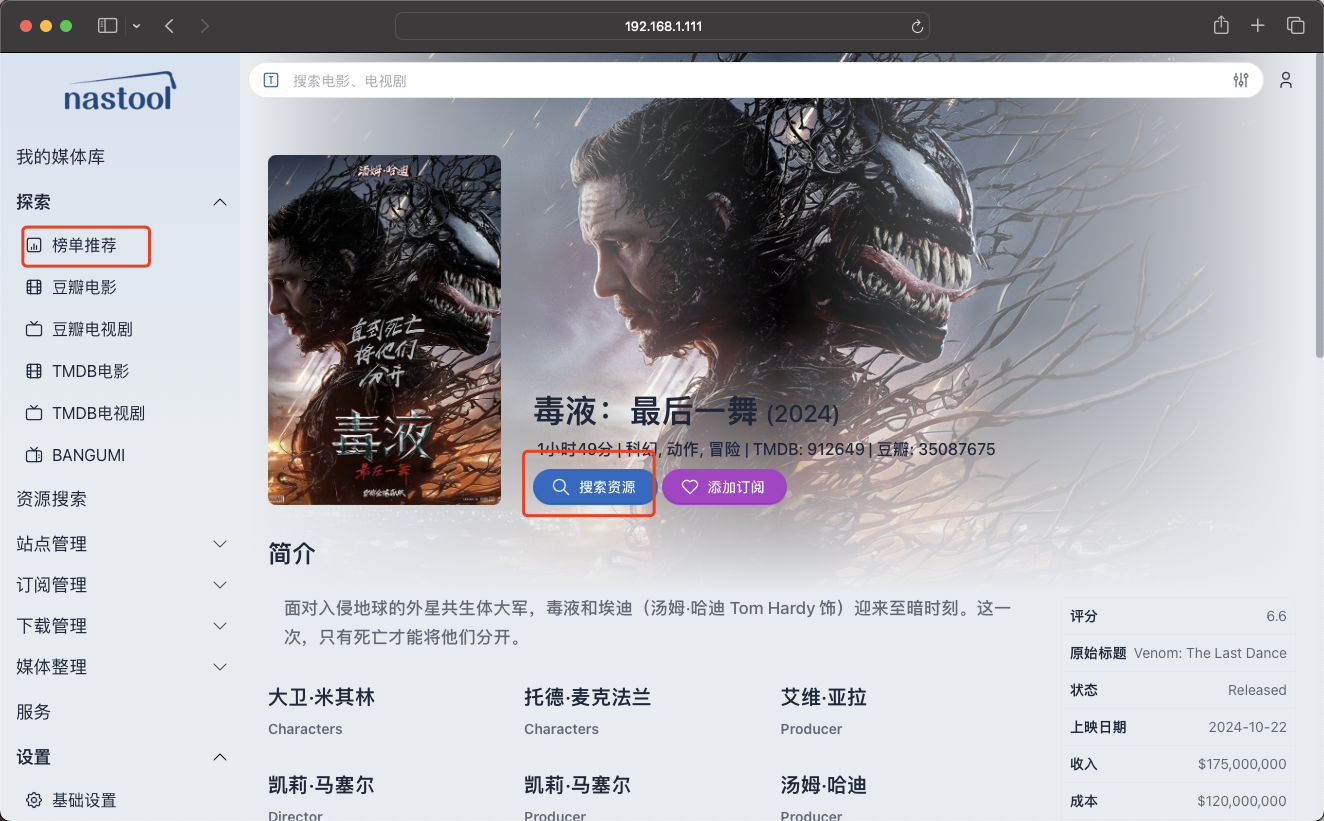This screenshot has height=821, width=1324.
Task: Expand the 站点管理 section
Action: pos(221,544)
